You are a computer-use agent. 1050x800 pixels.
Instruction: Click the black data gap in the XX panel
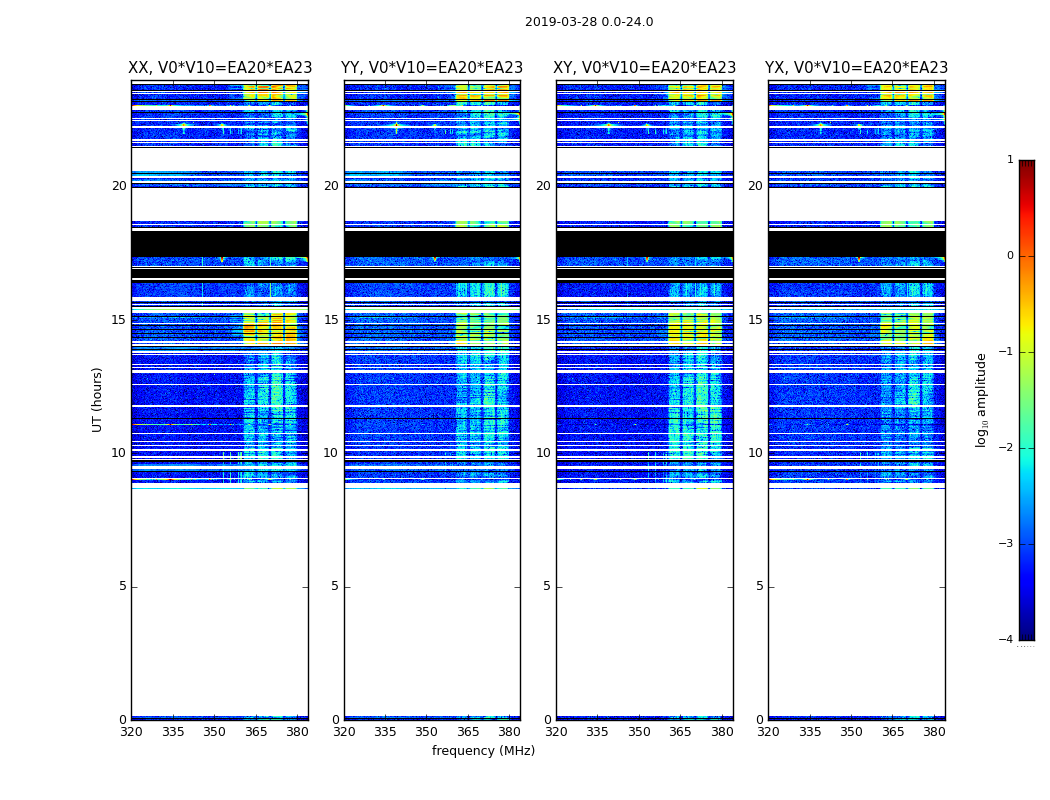220,244
